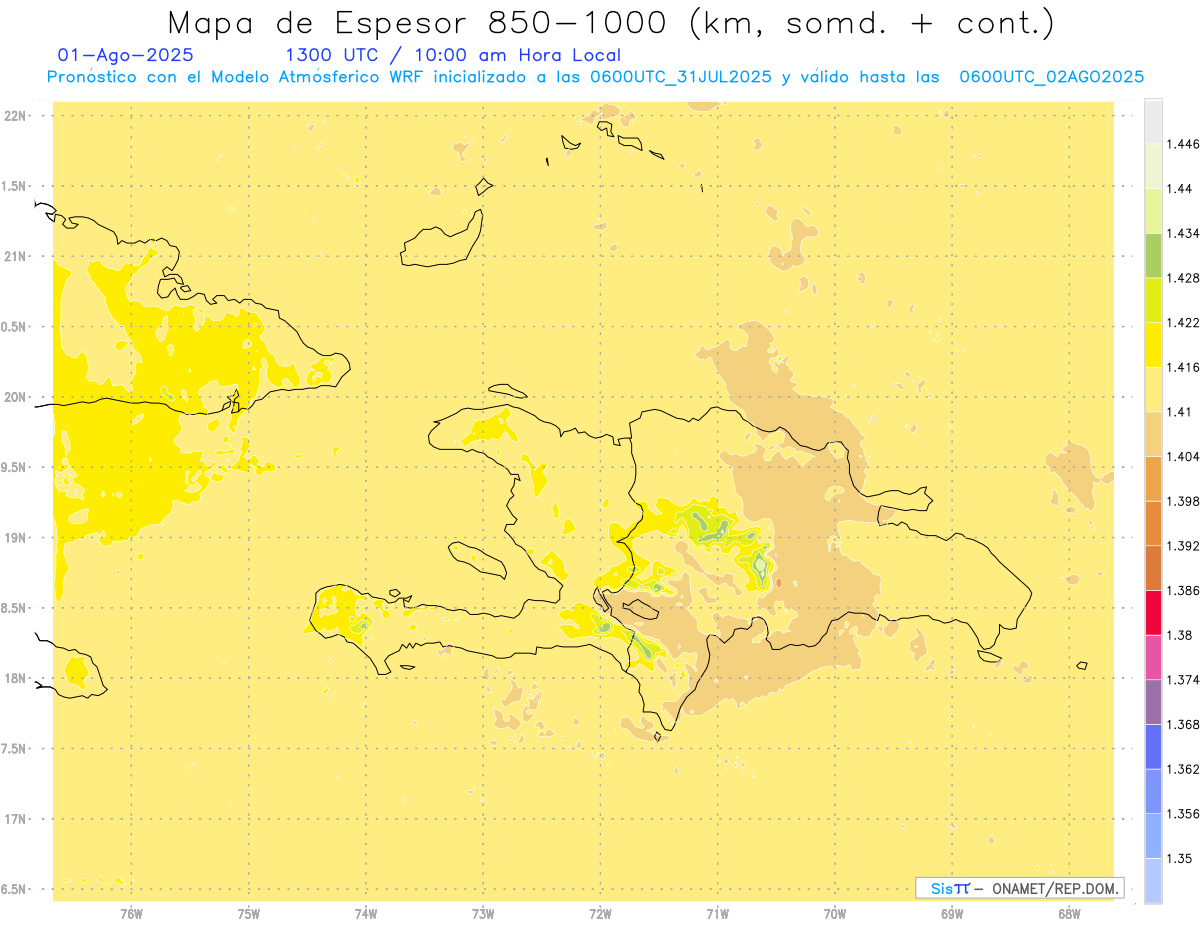Click the colorbar value "1.386"

(x=1183, y=590)
